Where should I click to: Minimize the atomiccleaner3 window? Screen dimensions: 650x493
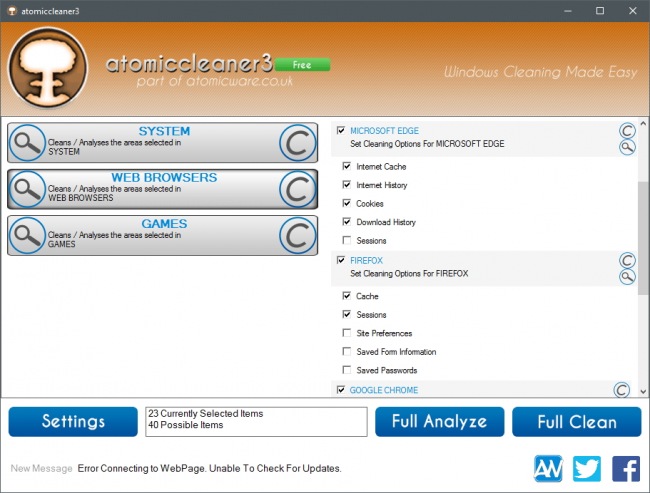pyautogui.click(x=568, y=11)
